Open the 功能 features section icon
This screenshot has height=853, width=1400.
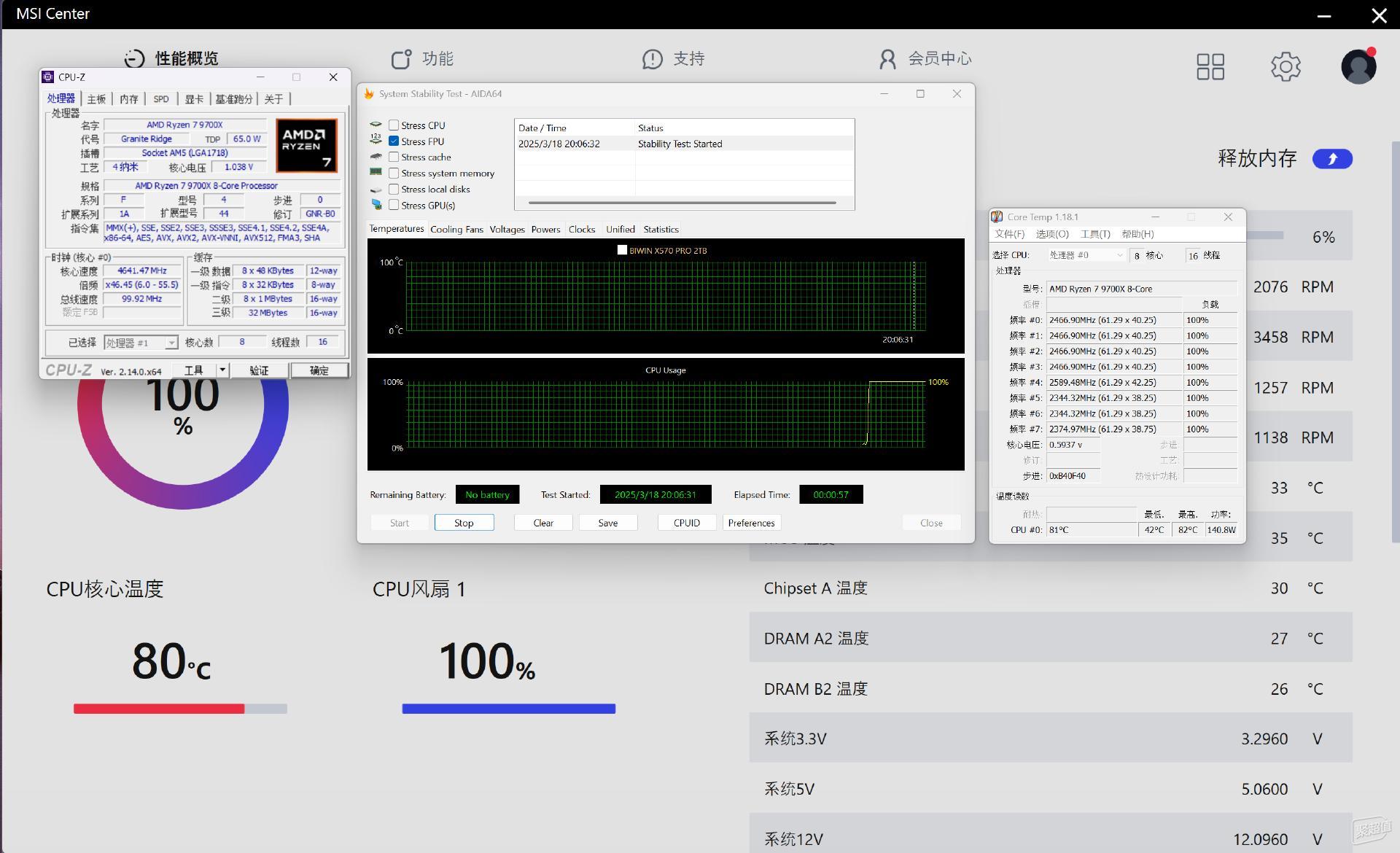pos(401,59)
